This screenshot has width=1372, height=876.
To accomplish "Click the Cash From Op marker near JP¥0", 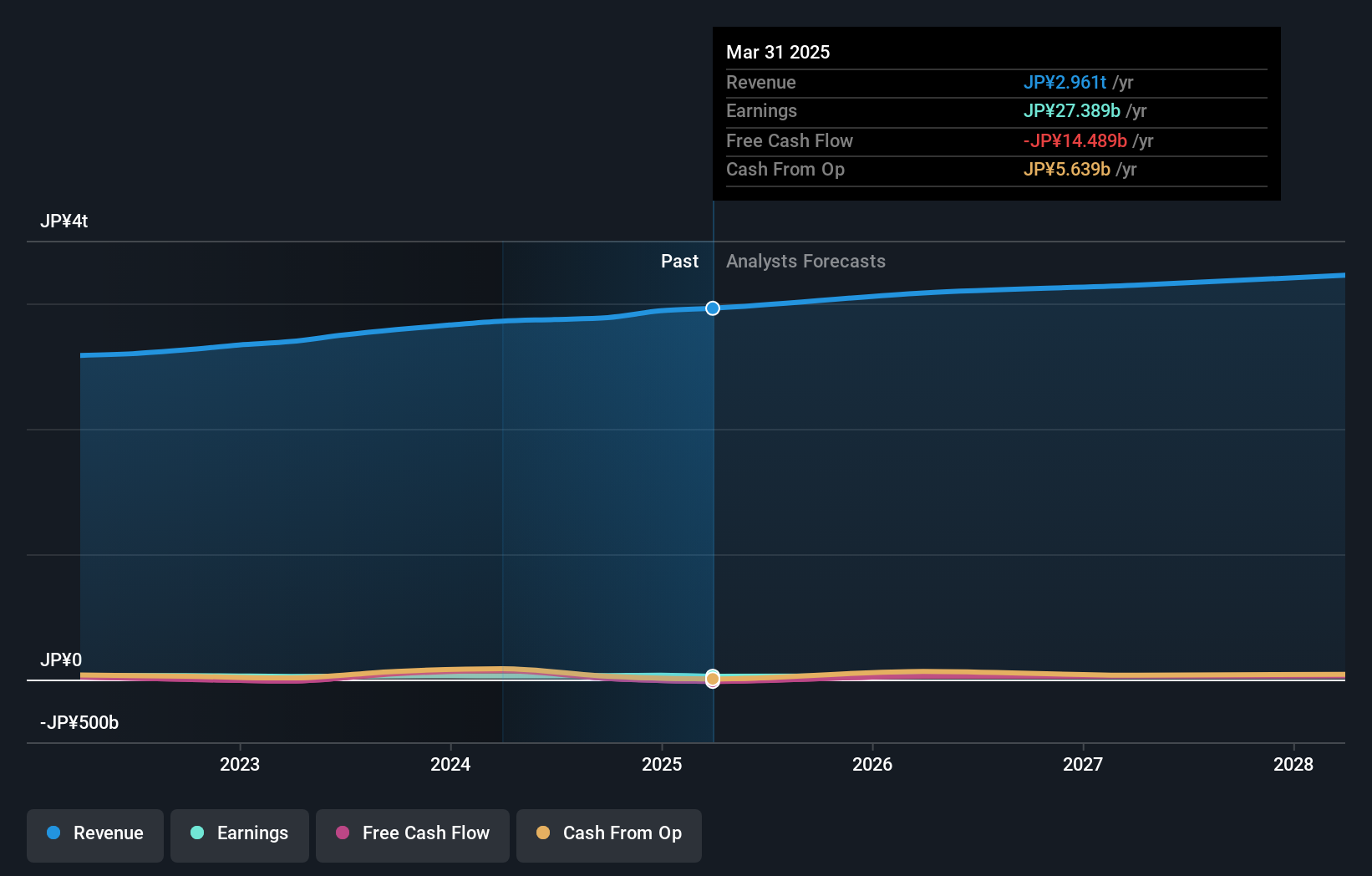I will (713, 680).
